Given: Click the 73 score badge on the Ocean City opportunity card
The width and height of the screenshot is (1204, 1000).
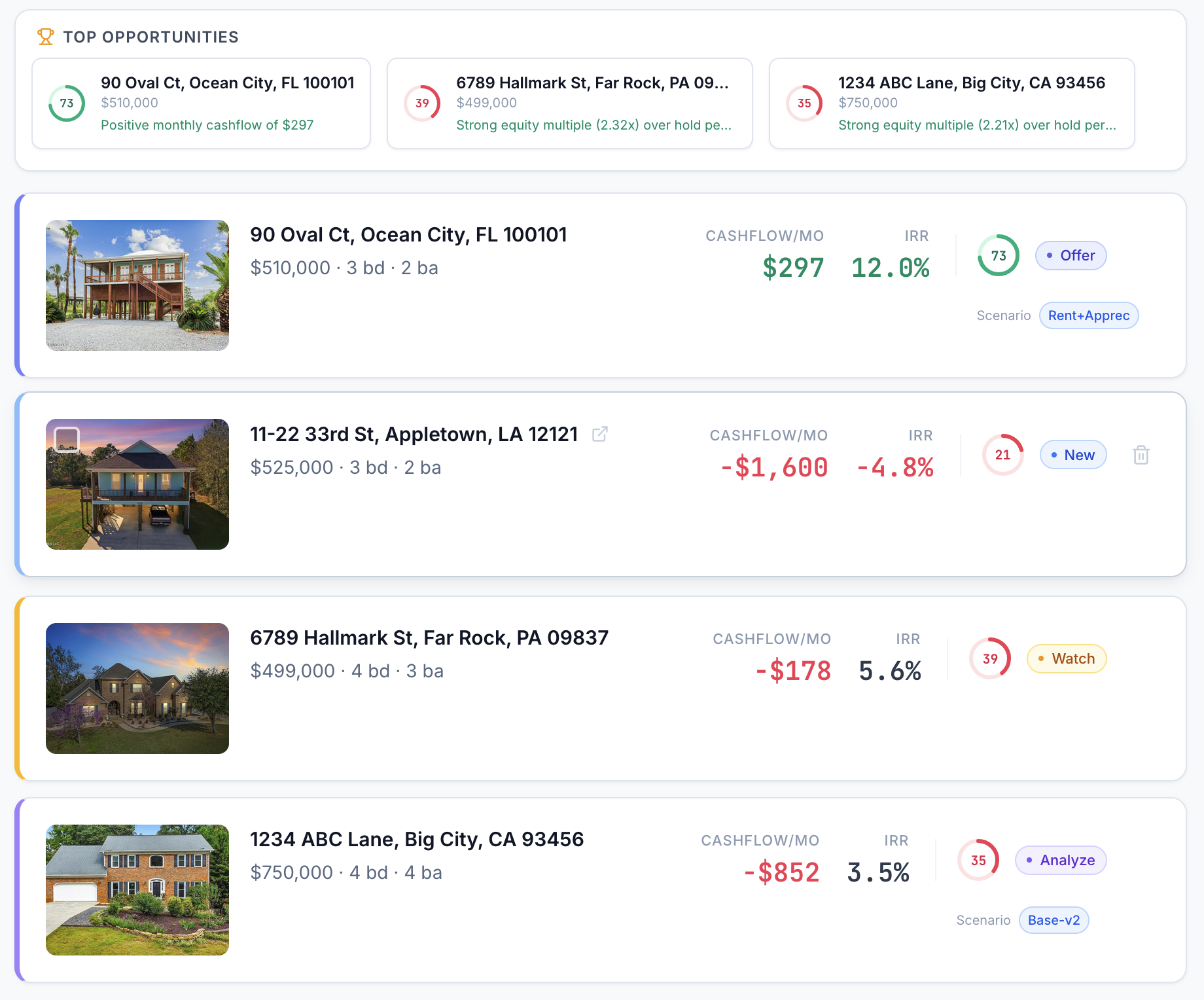Looking at the screenshot, I should click(66, 103).
